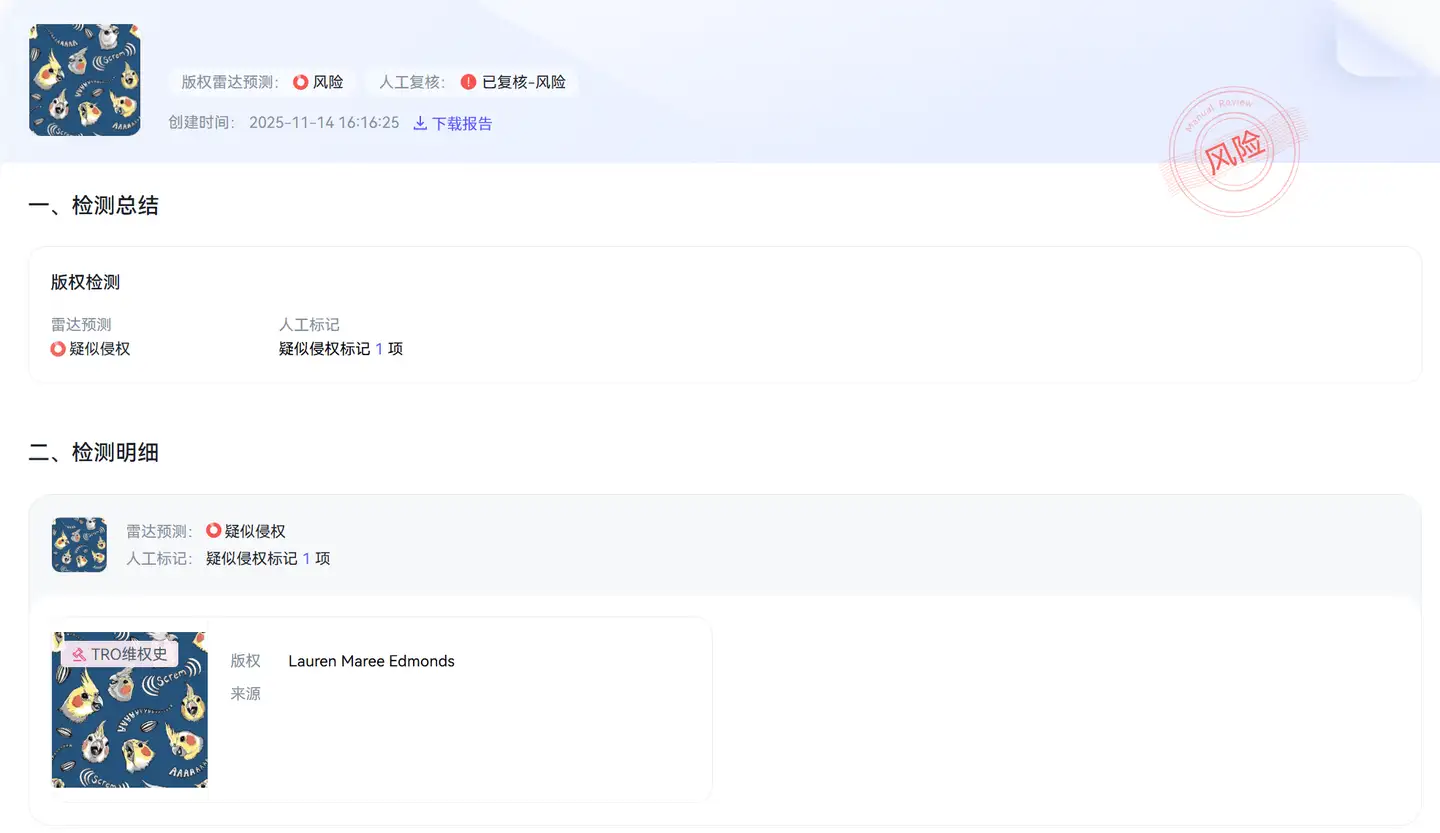
Task: Click the creation time 2025-11-14 16:16:25
Action: (324, 123)
